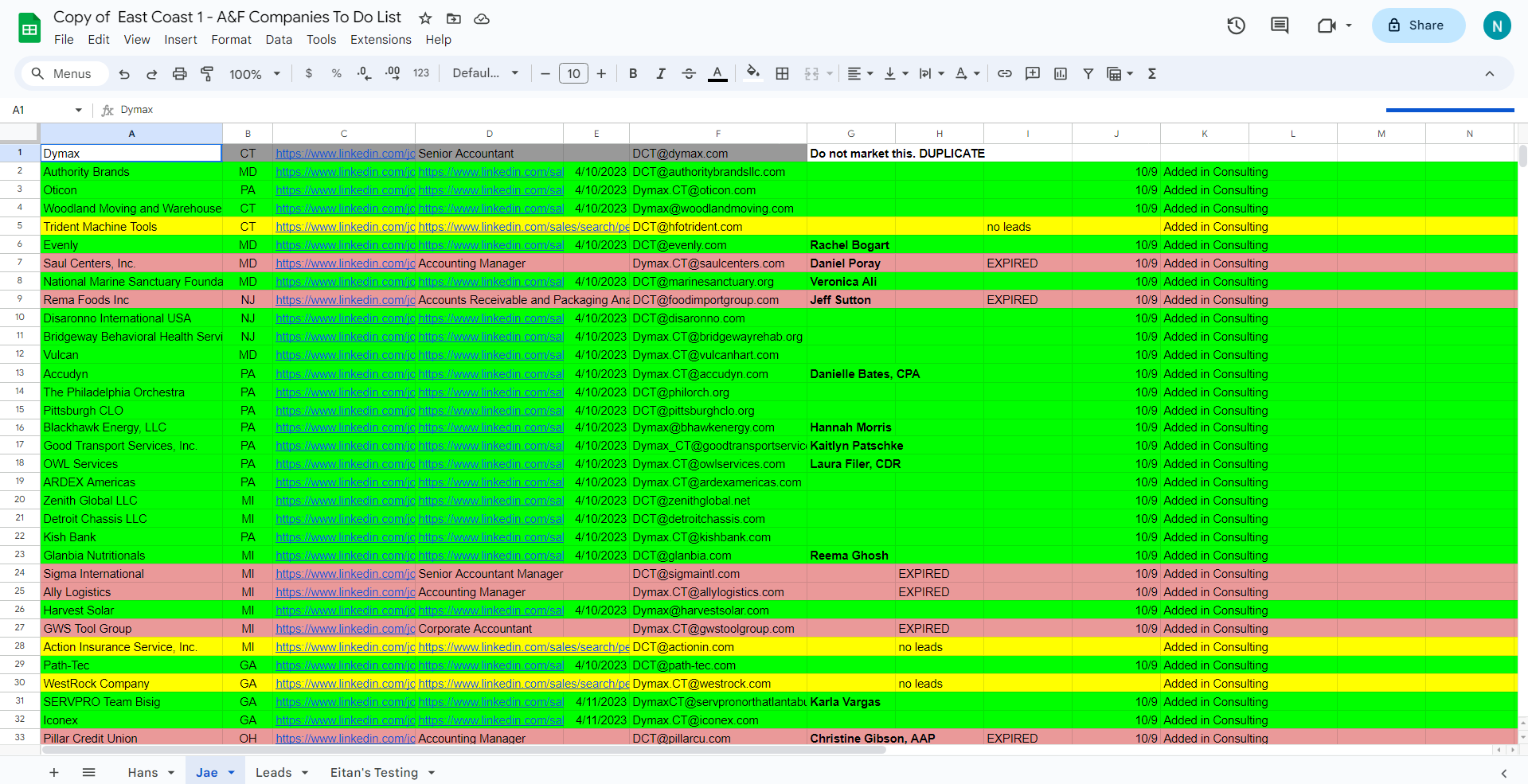Undo the last action
The height and width of the screenshot is (784, 1528).
(124, 74)
